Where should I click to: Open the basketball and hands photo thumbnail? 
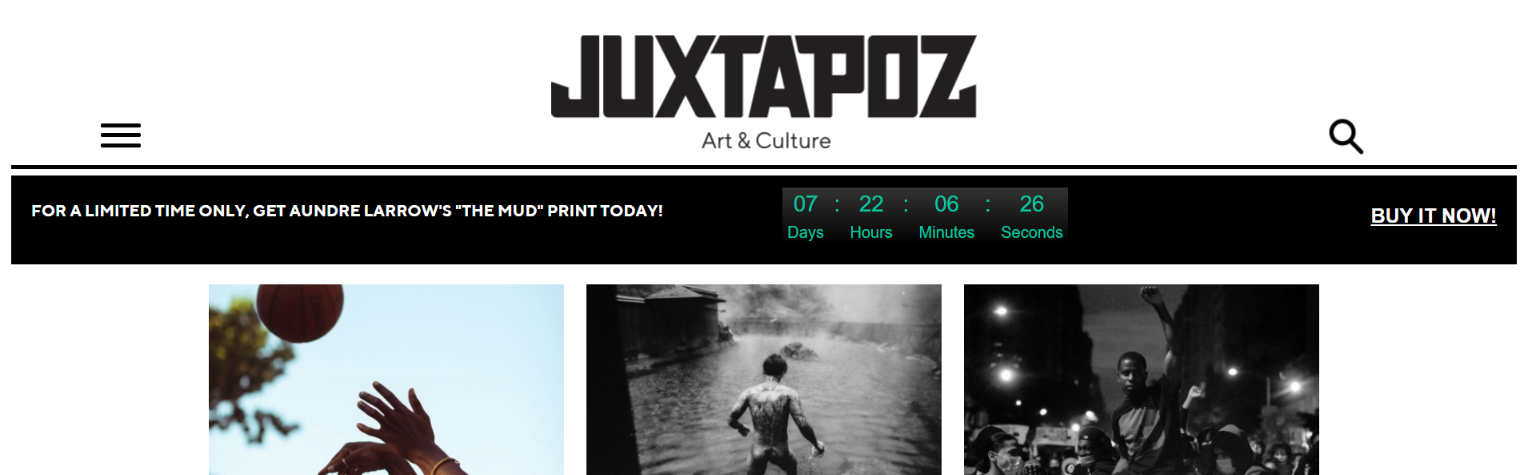(x=386, y=379)
